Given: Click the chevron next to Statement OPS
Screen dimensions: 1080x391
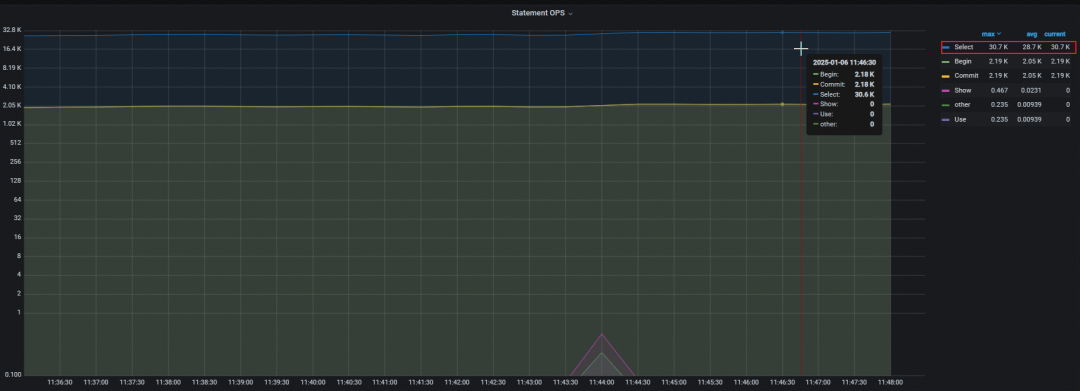Looking at the screenshot, I should (570, 14).
